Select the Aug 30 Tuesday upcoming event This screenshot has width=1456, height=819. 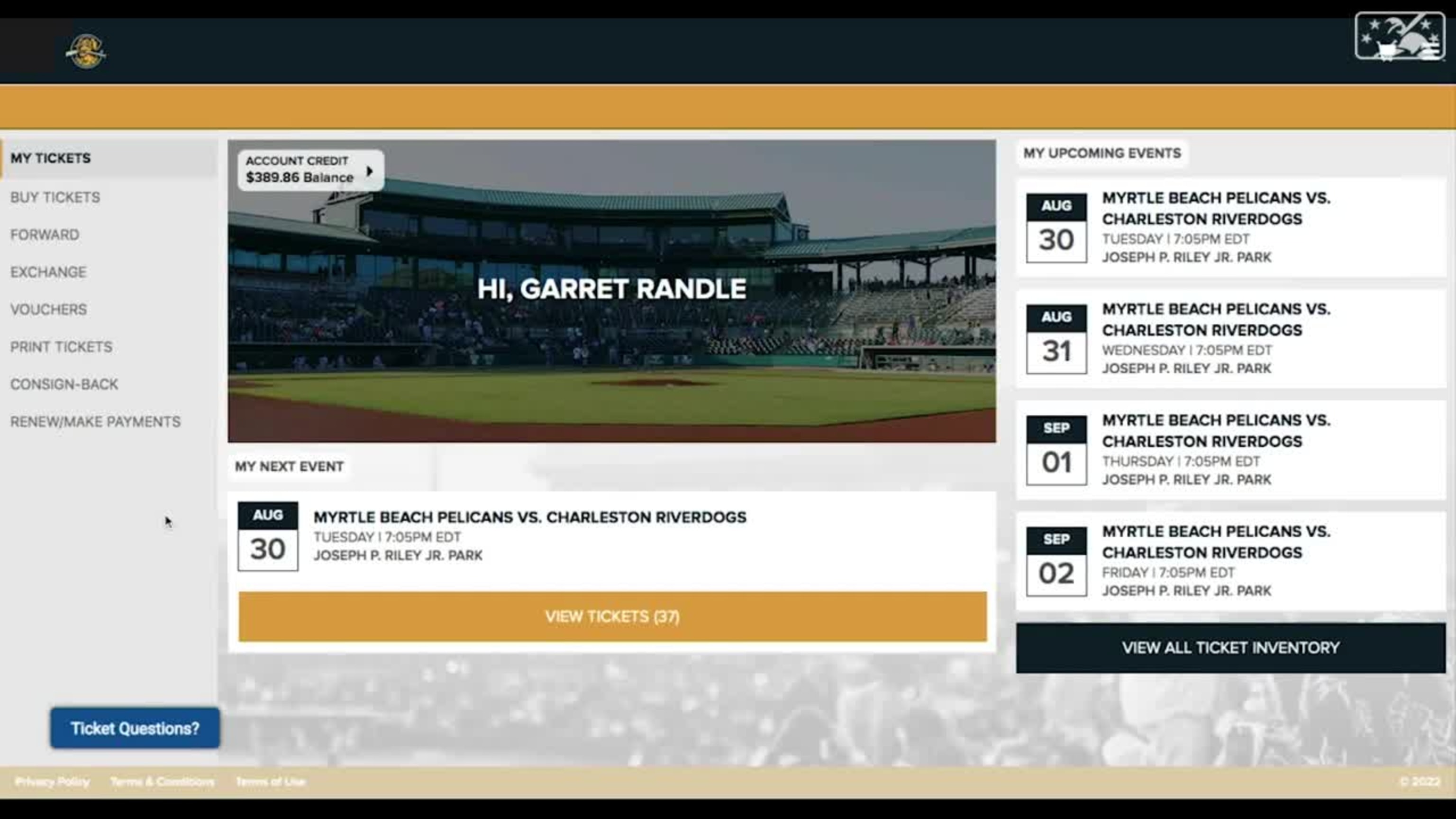tap(1230, 228)
